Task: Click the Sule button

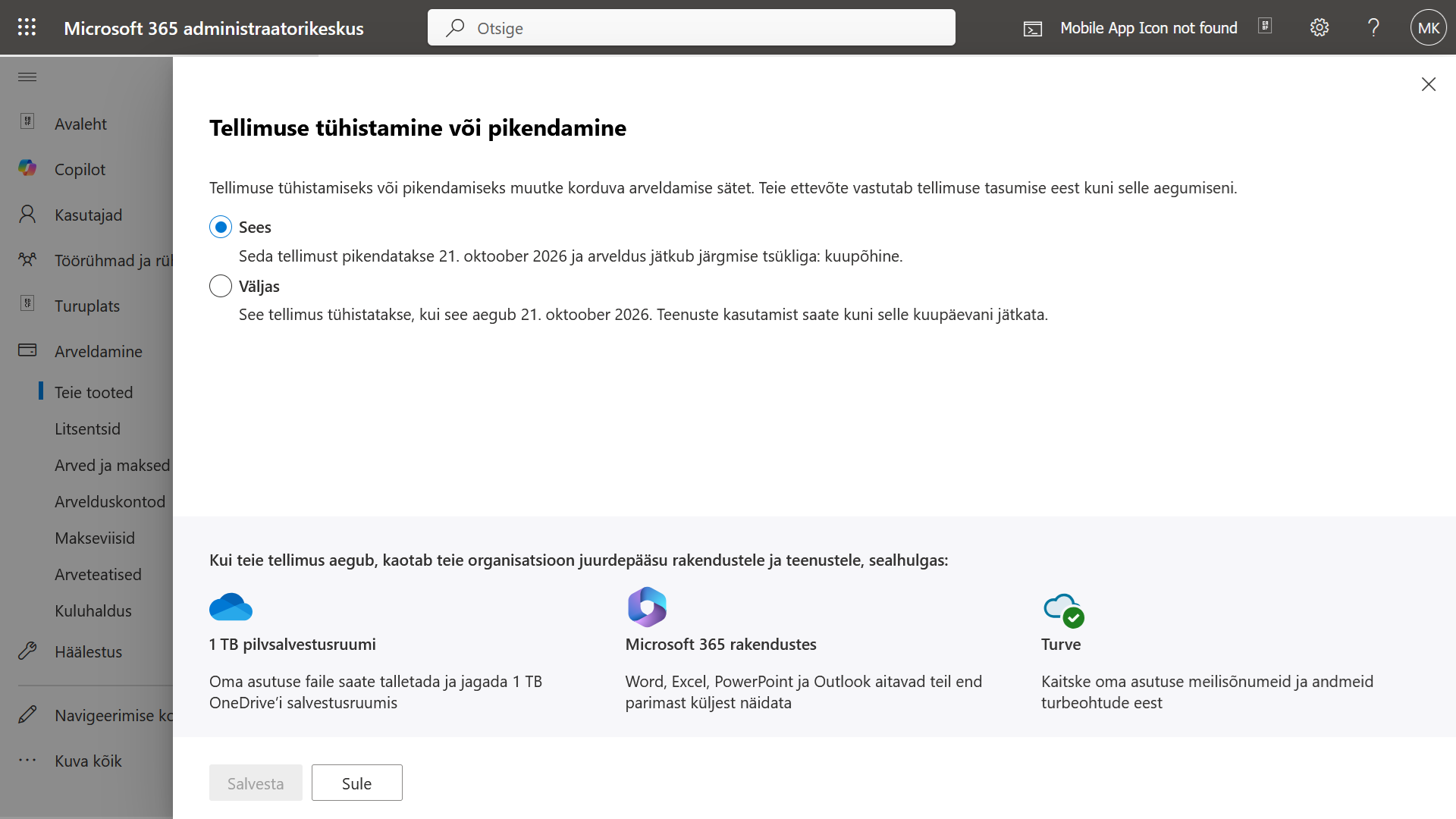Action: tap(356, 783)
